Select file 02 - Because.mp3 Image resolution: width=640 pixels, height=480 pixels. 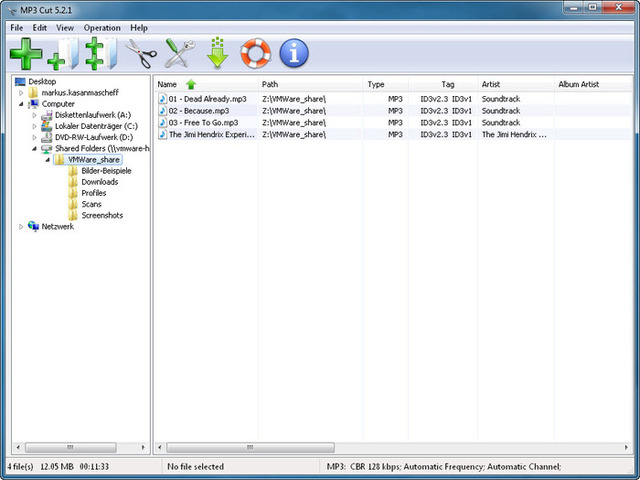pyautogui.click(x=199, y=111)
